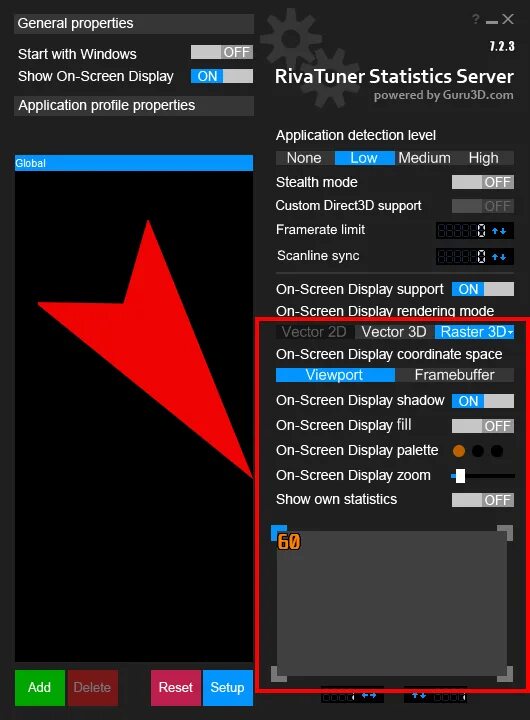Pick the orange OSD palette color
The image size is (530, 720).
(459, 451)
